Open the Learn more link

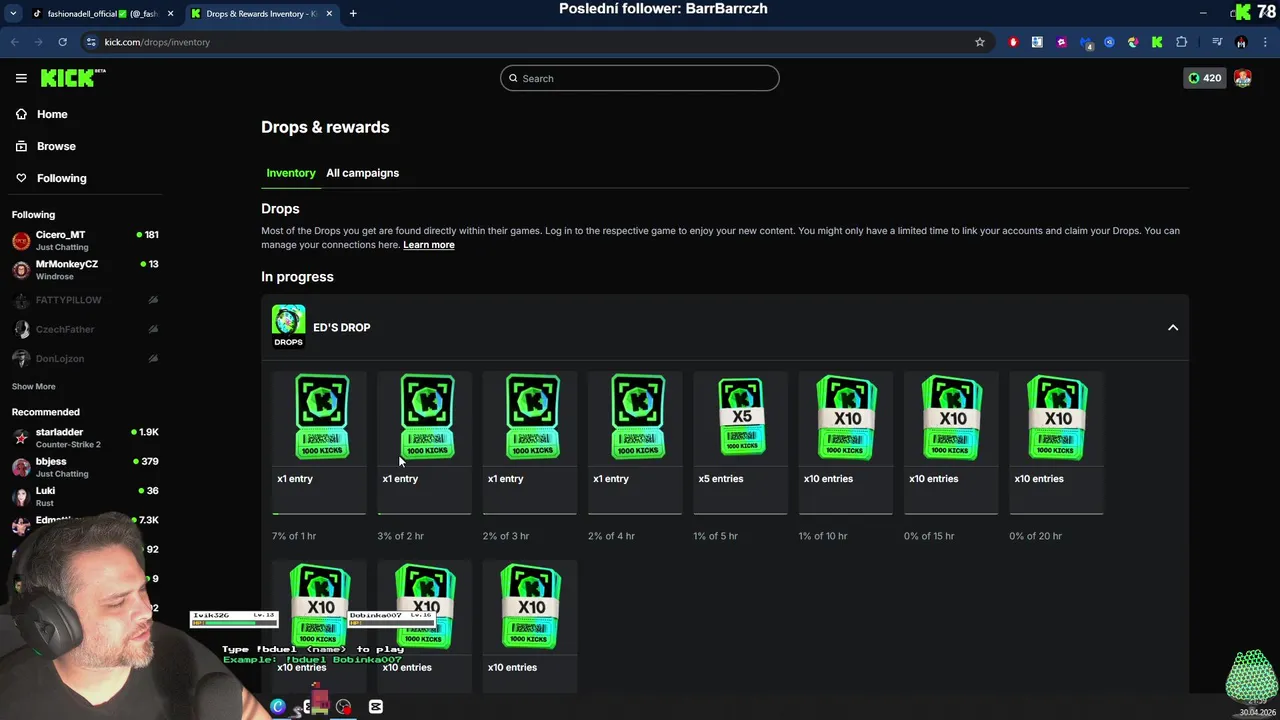pos(429,245)
